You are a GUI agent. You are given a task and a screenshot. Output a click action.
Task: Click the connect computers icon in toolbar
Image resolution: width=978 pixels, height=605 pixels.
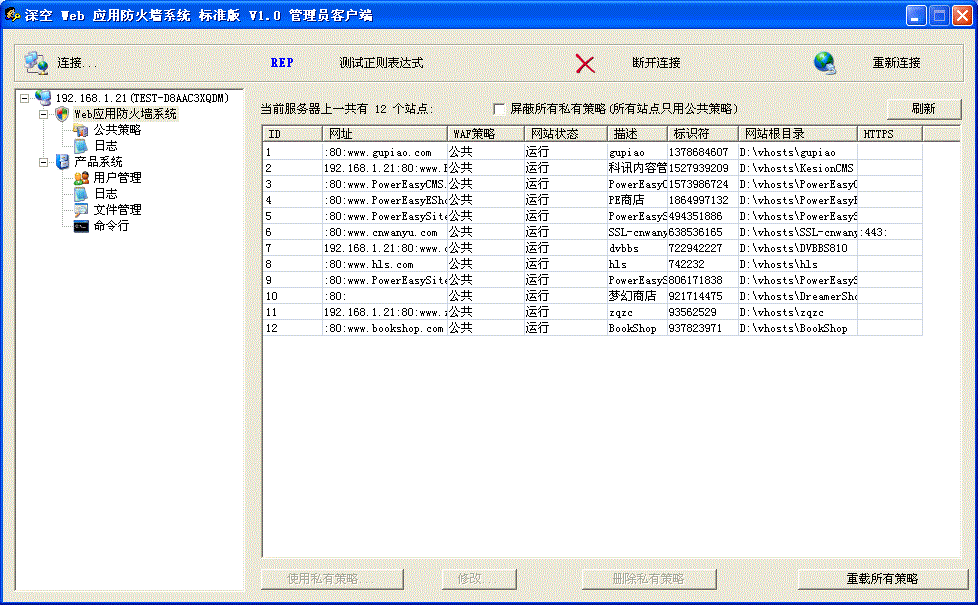(36, 62)
